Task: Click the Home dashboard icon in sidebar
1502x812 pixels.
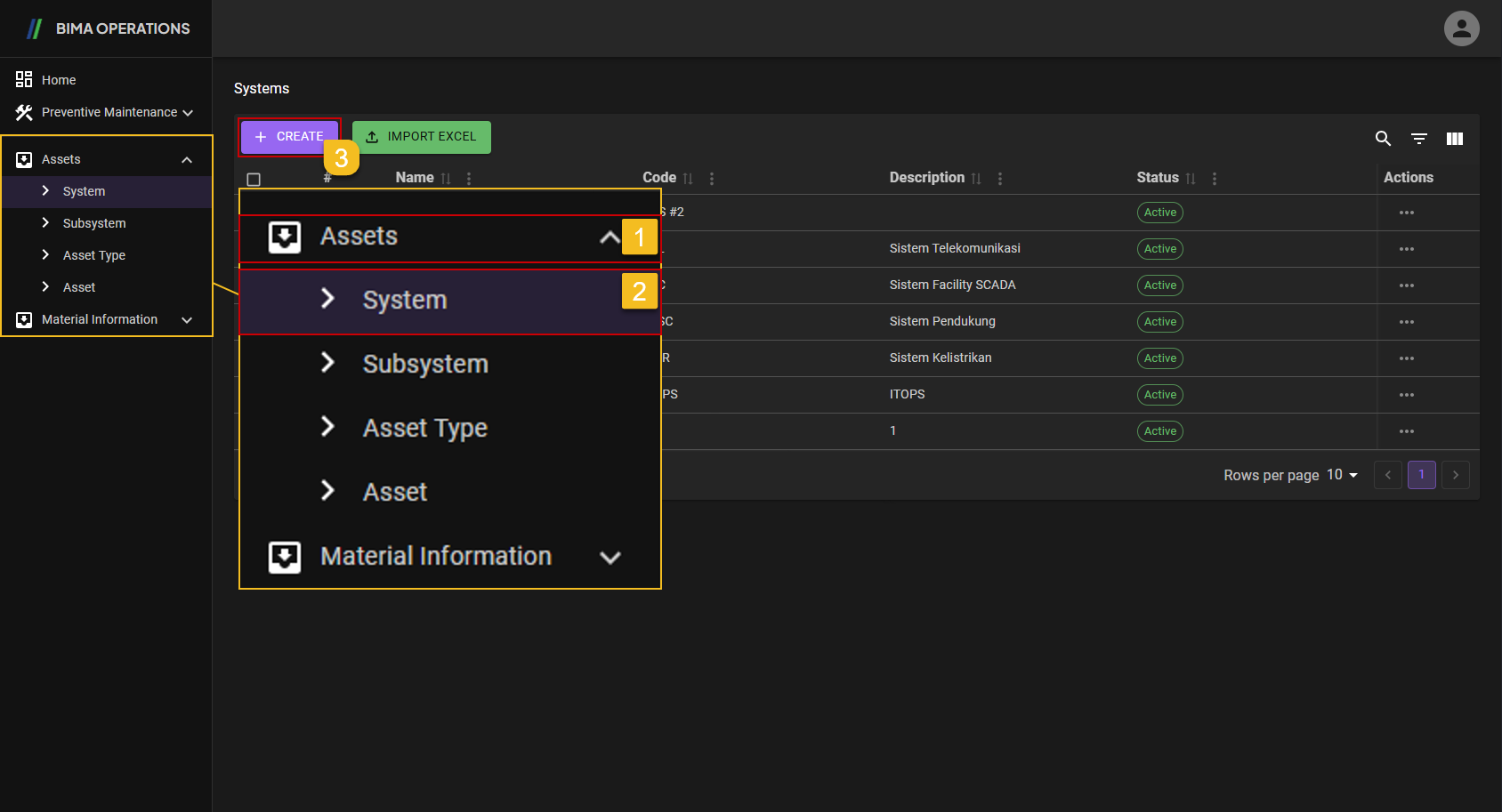Action: pos(24,80)
